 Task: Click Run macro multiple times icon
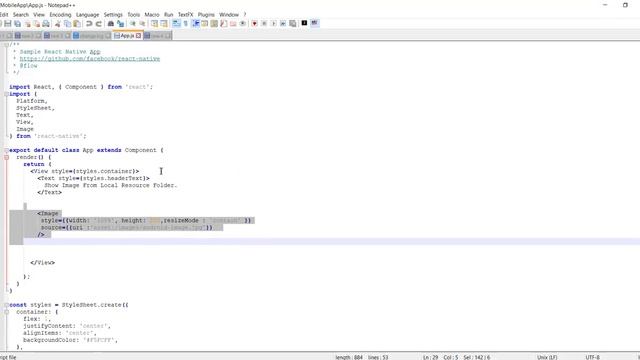point(283,24)
